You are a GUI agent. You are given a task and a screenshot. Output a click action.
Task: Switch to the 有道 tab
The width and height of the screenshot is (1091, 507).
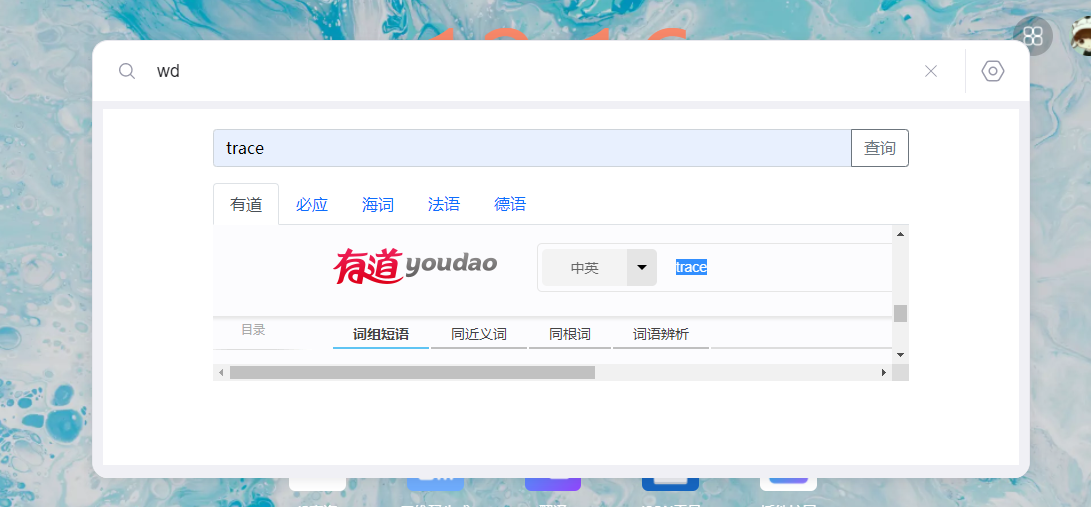[246, 204]
